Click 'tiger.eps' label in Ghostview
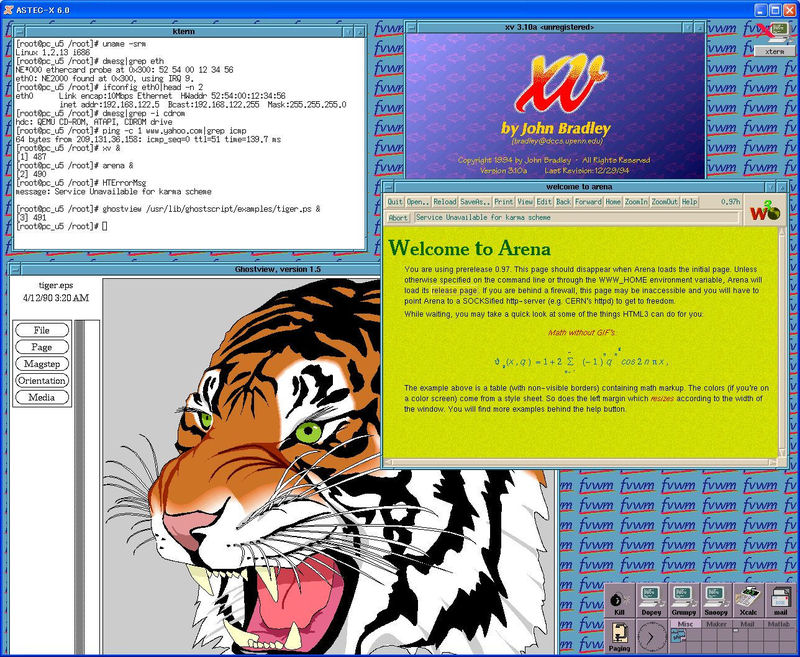 (x=56, y=286)
